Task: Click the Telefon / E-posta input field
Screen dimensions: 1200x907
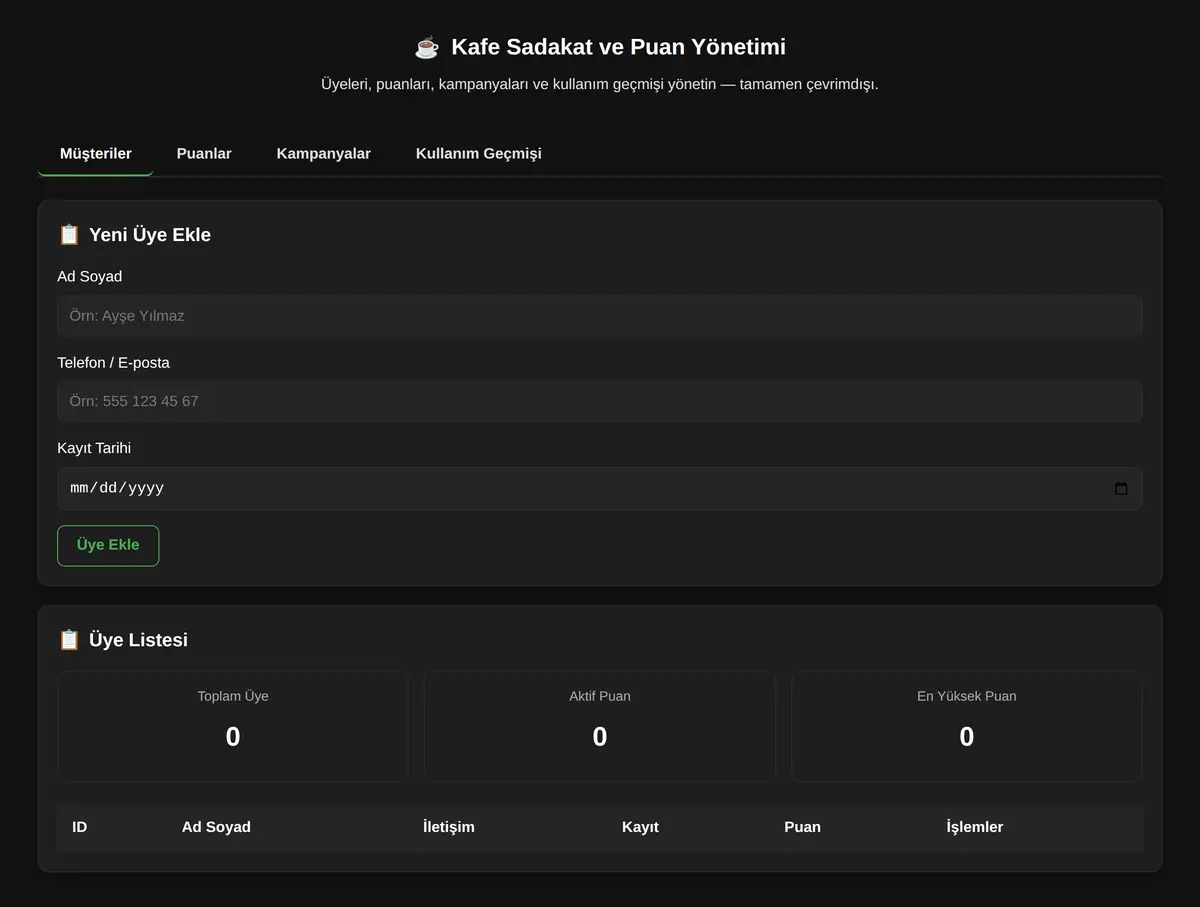Action: [x=600, y=402]
